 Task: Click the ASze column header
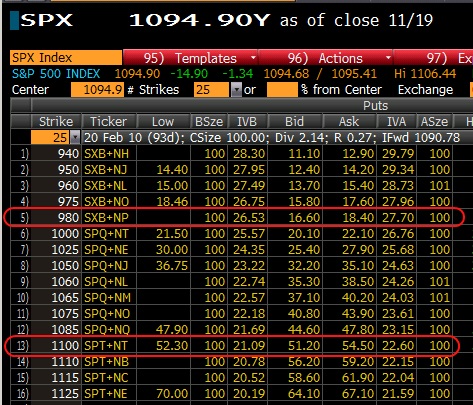pos(434,122)
